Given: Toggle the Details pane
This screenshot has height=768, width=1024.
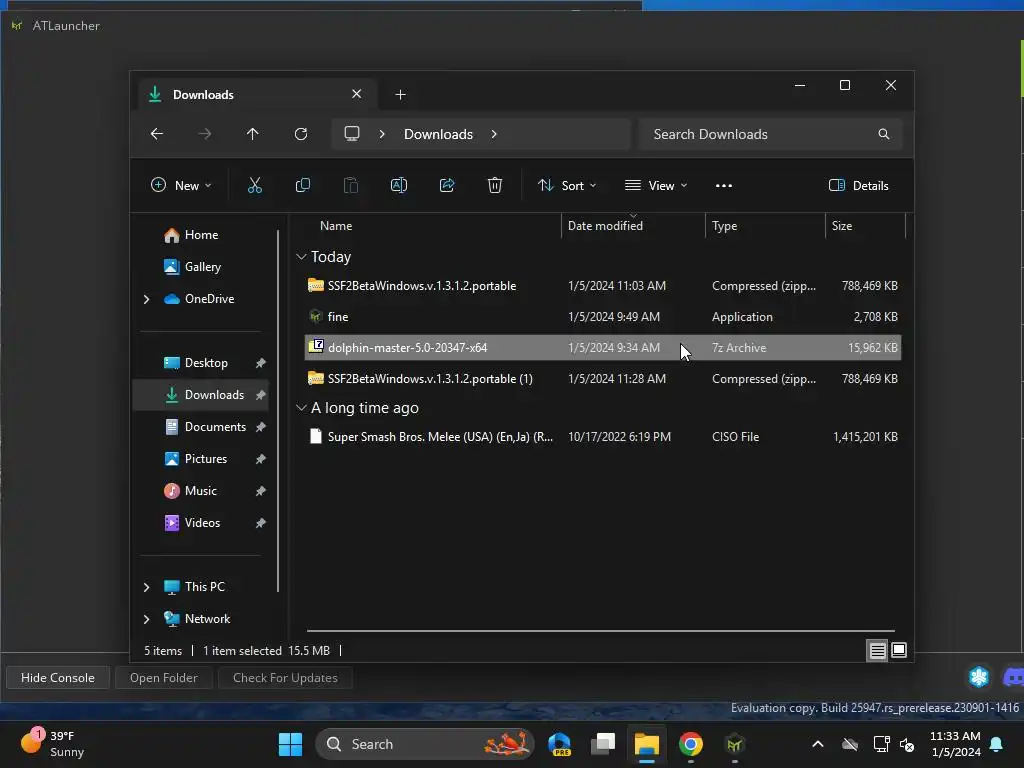Looking at the screenshot, I should (x=858, y=185).
